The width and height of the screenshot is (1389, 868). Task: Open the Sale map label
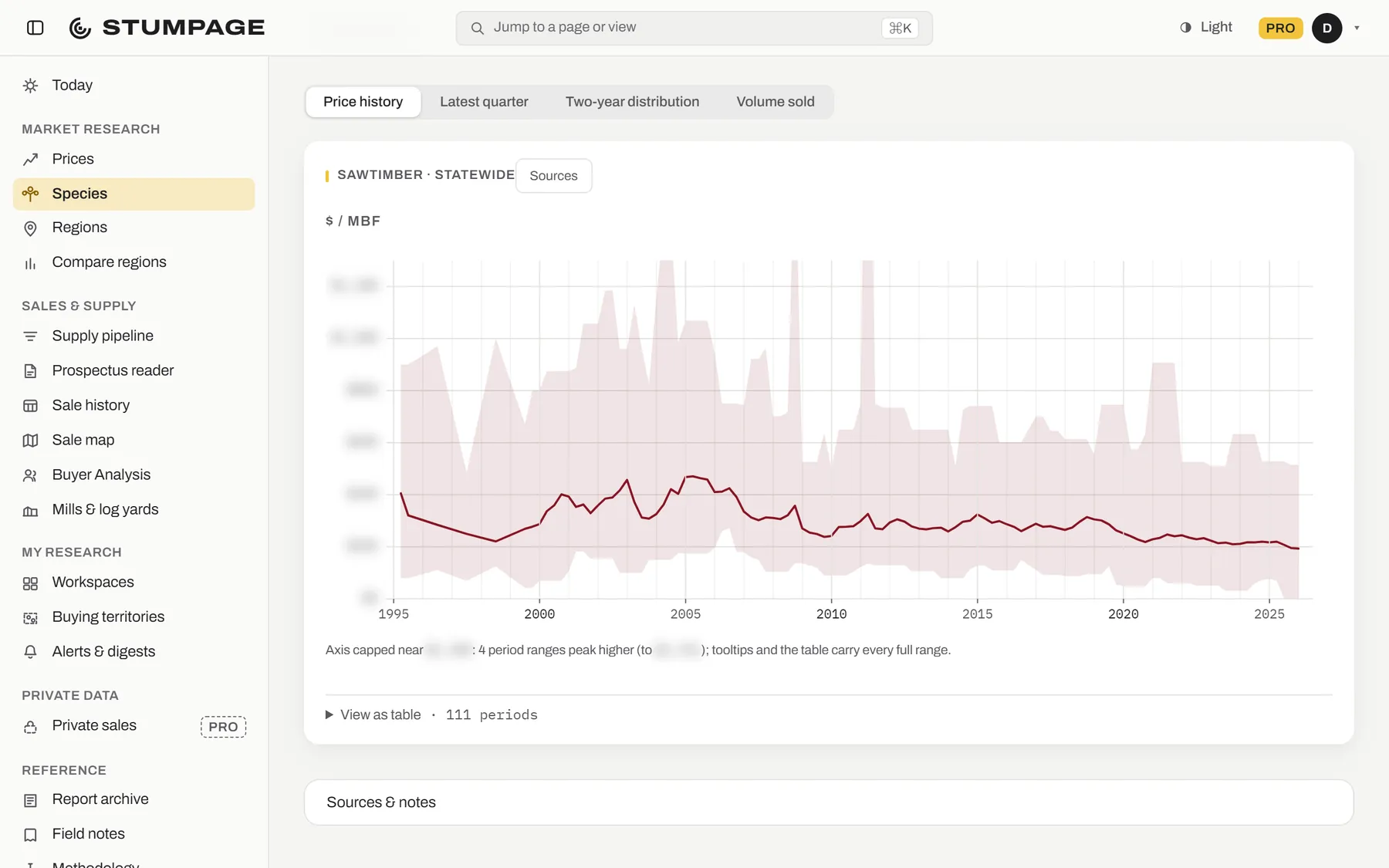(83, 440)
